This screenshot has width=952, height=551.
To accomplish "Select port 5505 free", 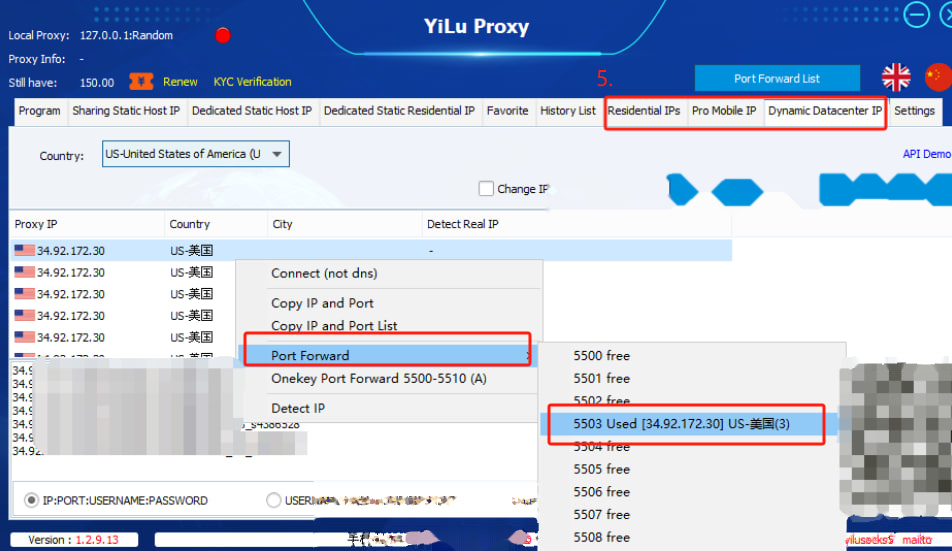I will pyautogui.click(x=602, y=469).
